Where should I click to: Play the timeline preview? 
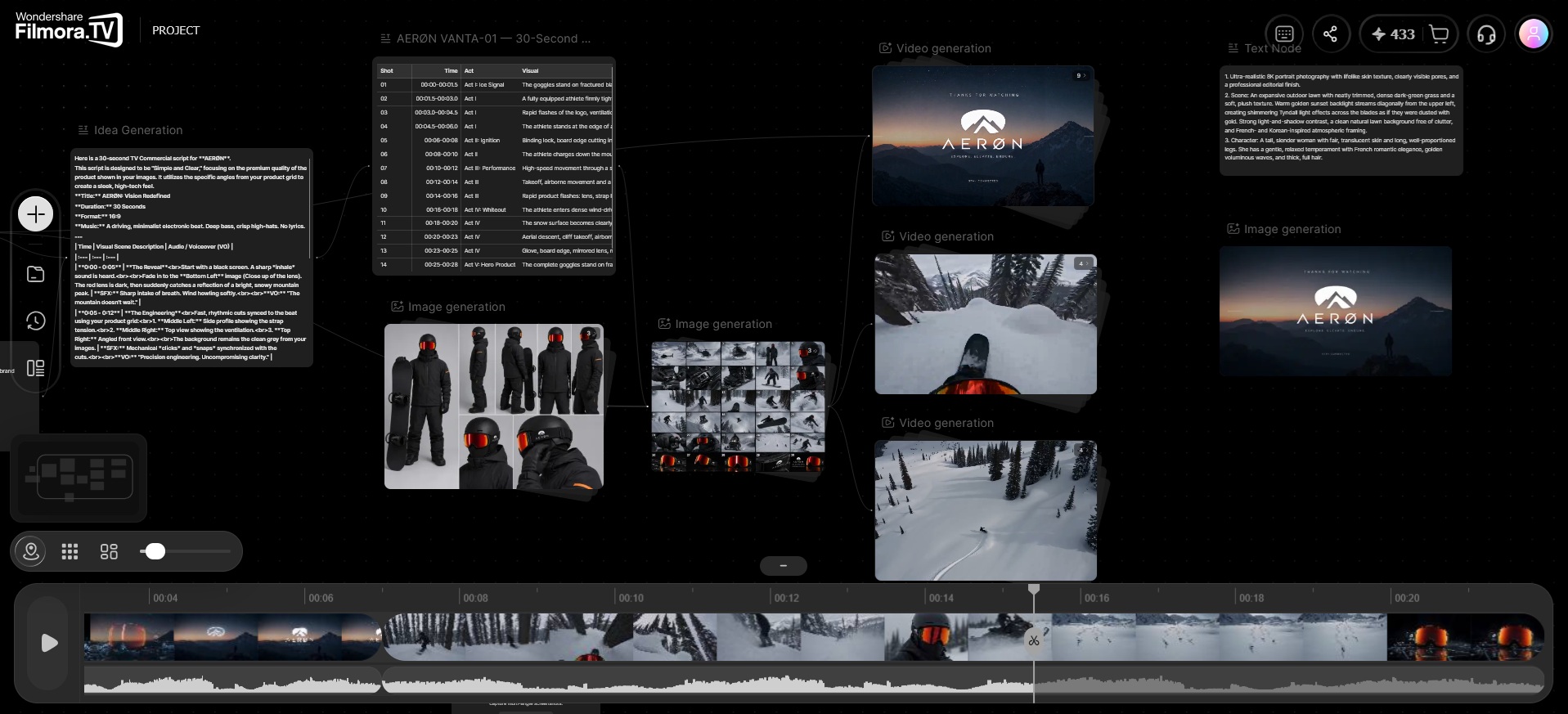pos(49,643)
